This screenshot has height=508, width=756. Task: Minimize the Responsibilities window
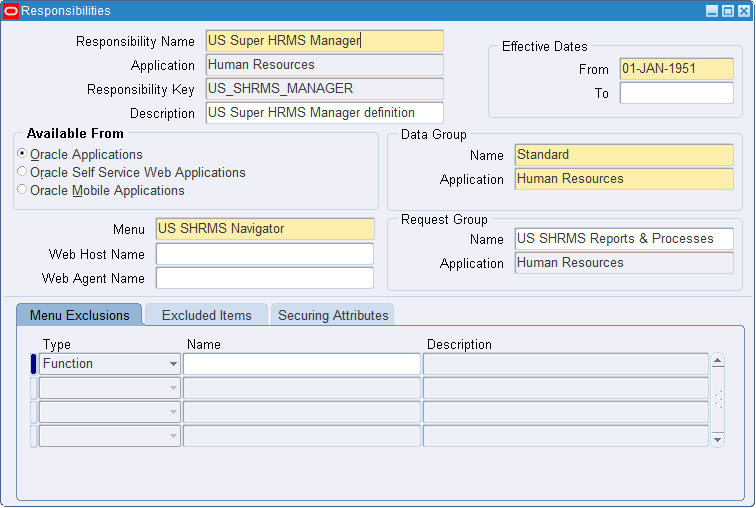pyautogui.click(x=712, y=11)
